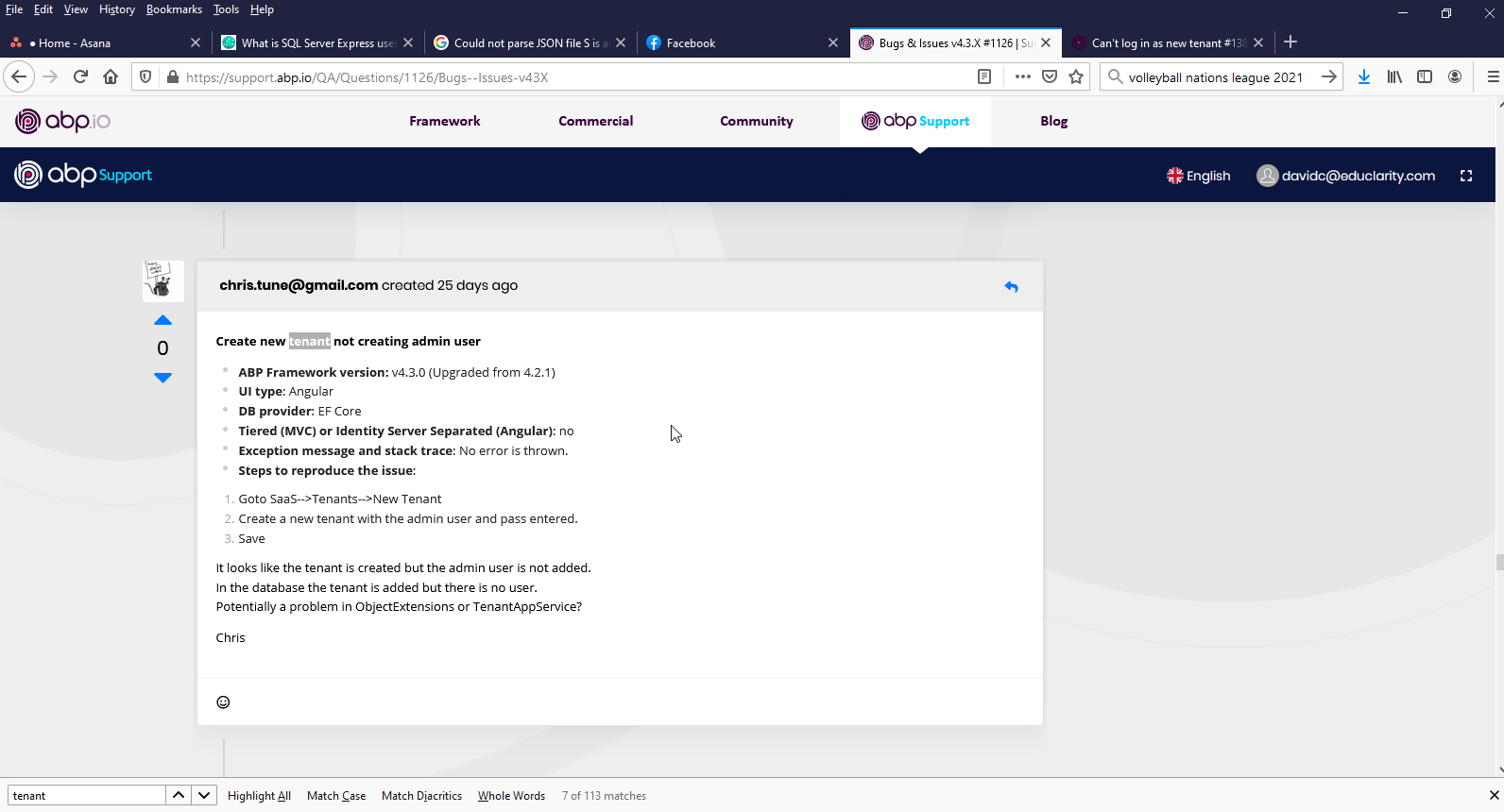Open the Bookmarks menu

[x=174, y=9]
